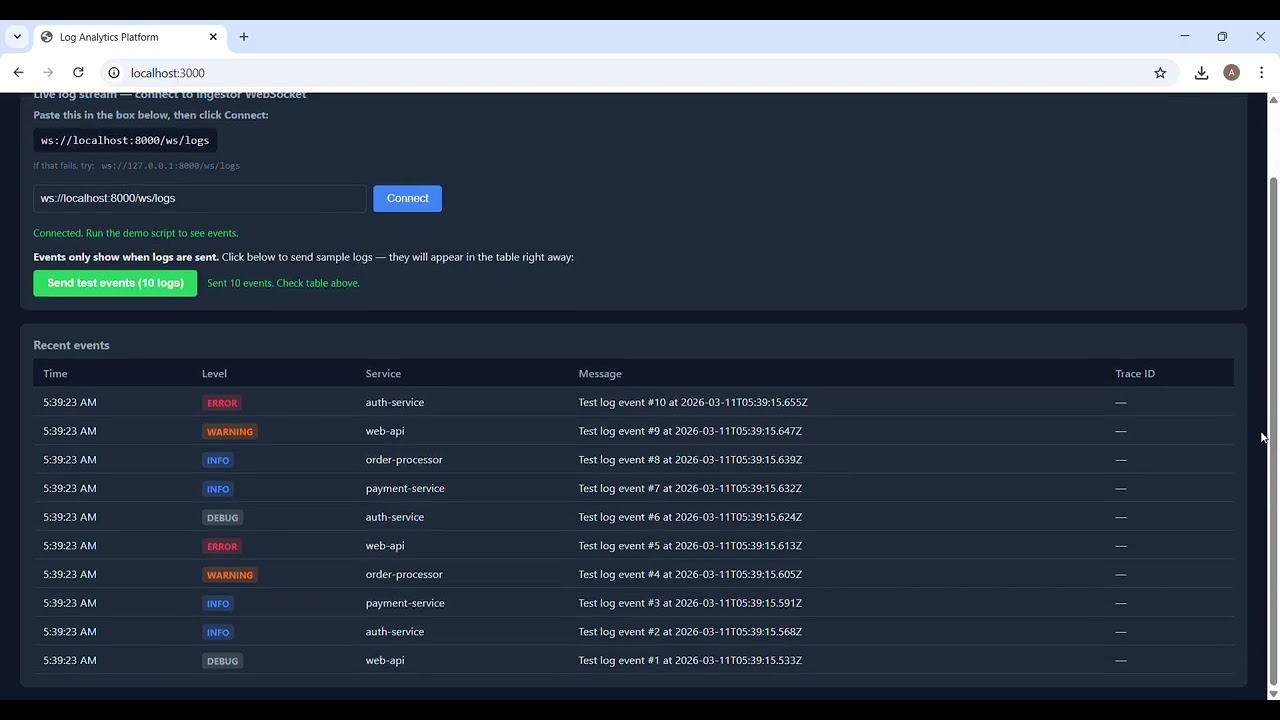1280x720 pixels.
Task: Click DEBUG badge for event #6
Action: click(222, 518)
